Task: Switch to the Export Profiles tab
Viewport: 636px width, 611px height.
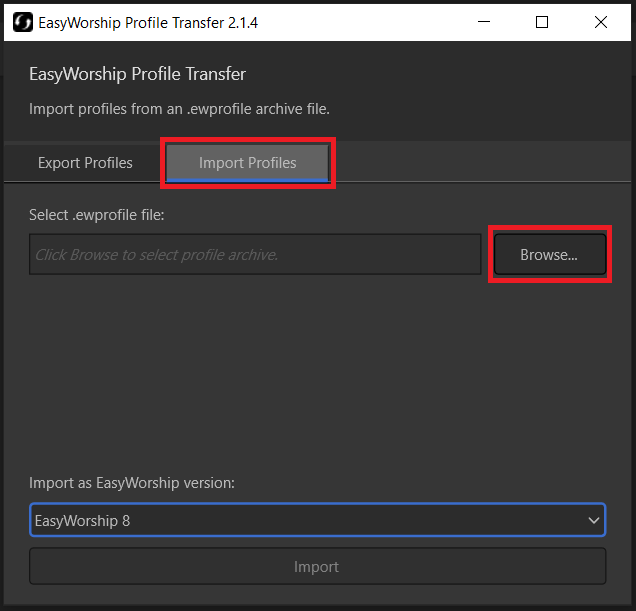Action: coord(85,163)
